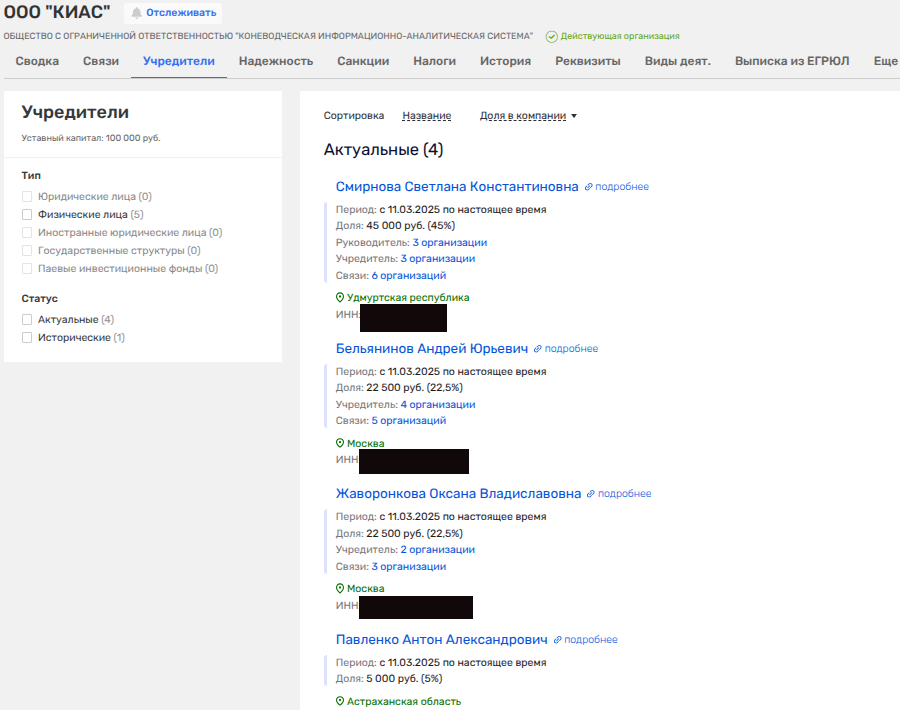Open the Выписка из ЕГРЮЛ tab
Screen dimensions: 900x710
[791, 61]
